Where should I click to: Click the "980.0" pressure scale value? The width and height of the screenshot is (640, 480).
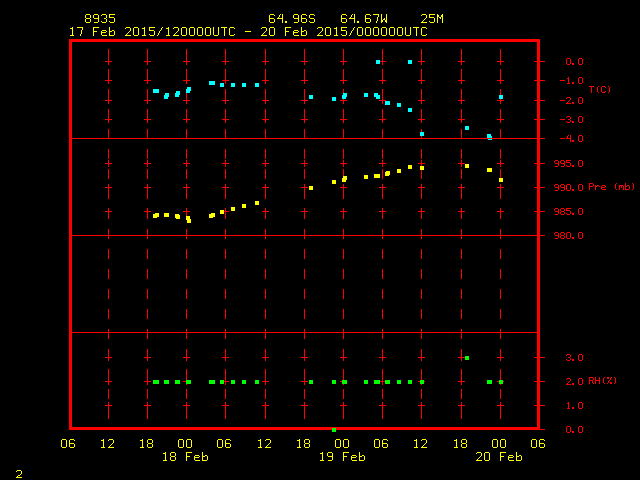click(569, 236)
